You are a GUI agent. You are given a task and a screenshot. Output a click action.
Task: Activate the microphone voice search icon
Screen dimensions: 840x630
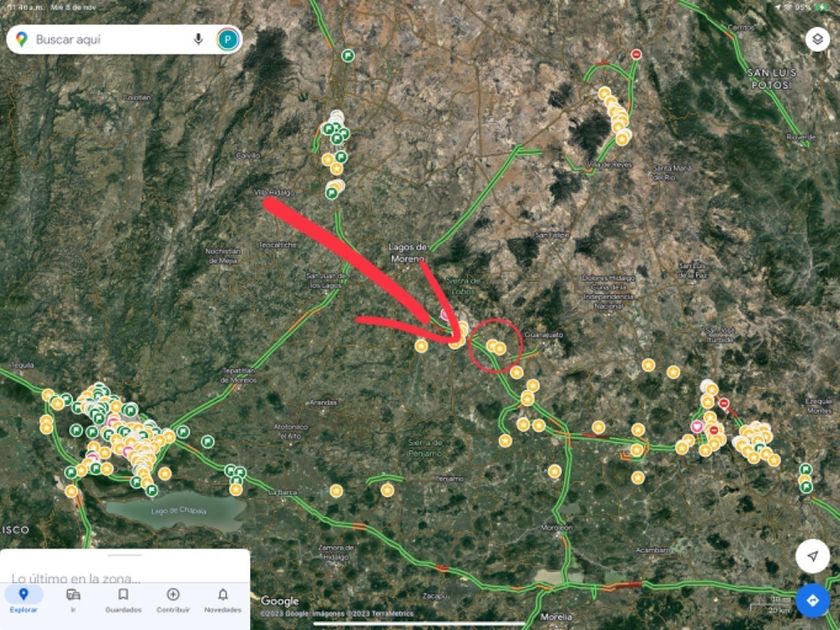tap(198, 39)
